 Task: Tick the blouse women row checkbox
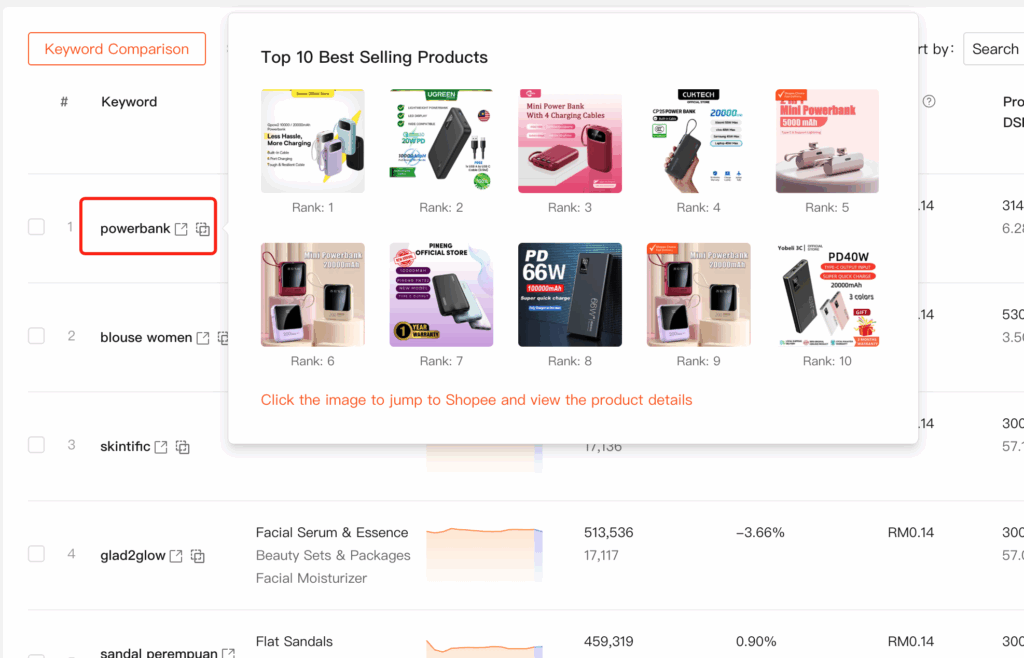[x=37, y=336]
